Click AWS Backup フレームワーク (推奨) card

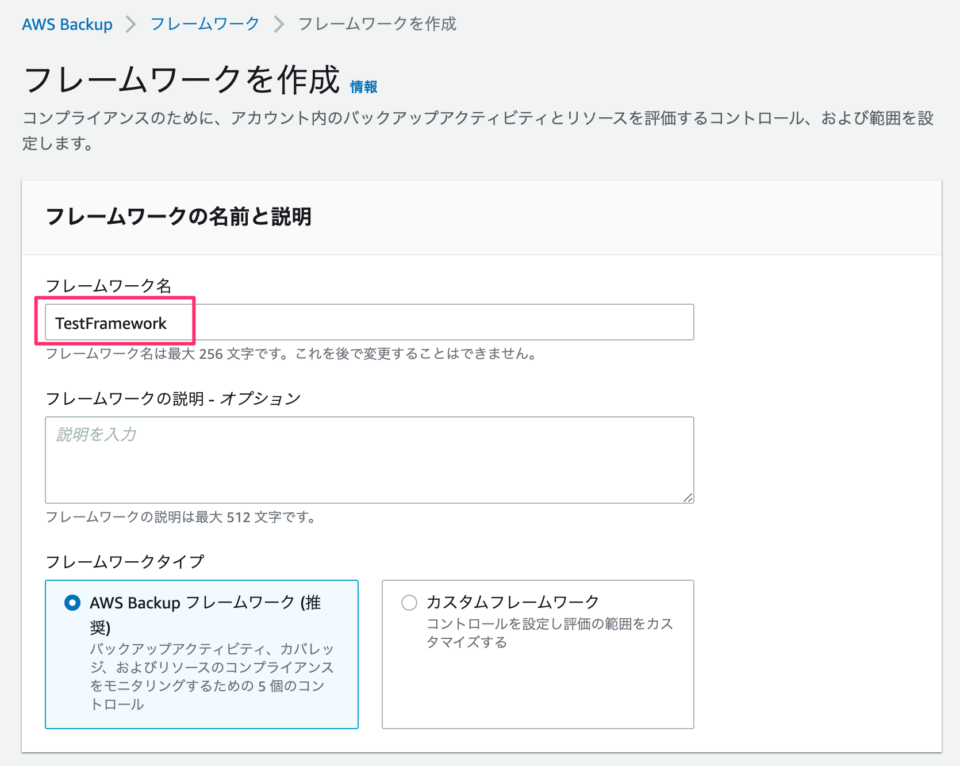[201, 654]
